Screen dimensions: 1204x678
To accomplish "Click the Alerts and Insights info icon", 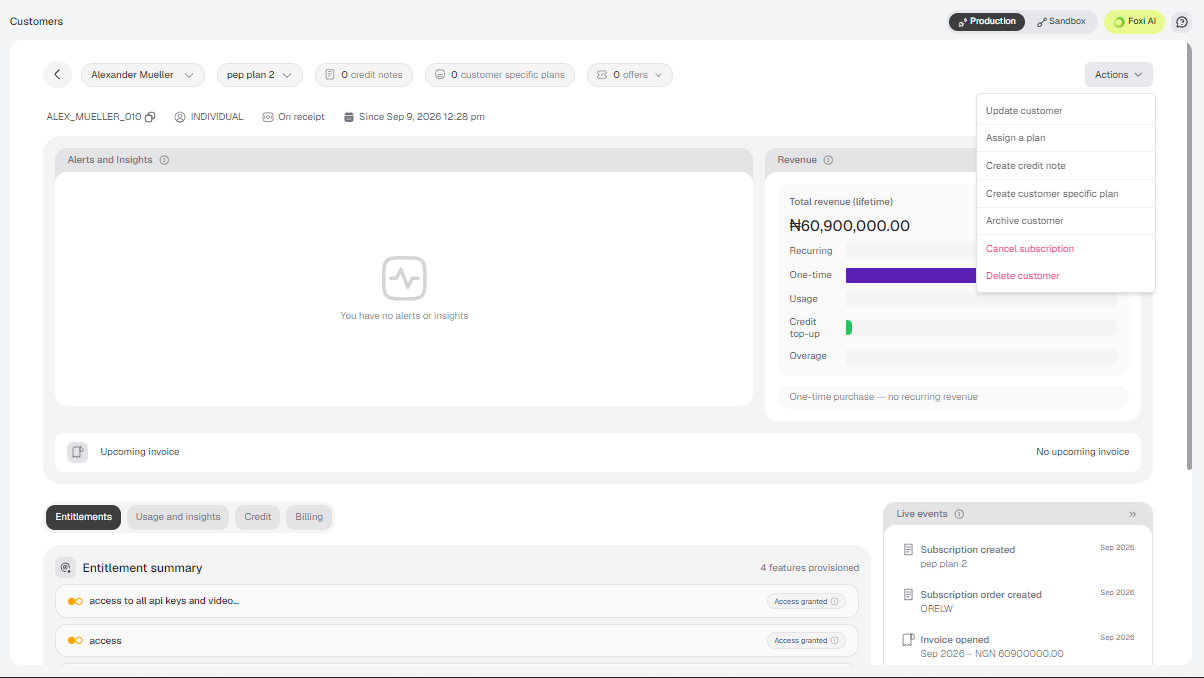I will pyautogui.click(x=164, y=160).
